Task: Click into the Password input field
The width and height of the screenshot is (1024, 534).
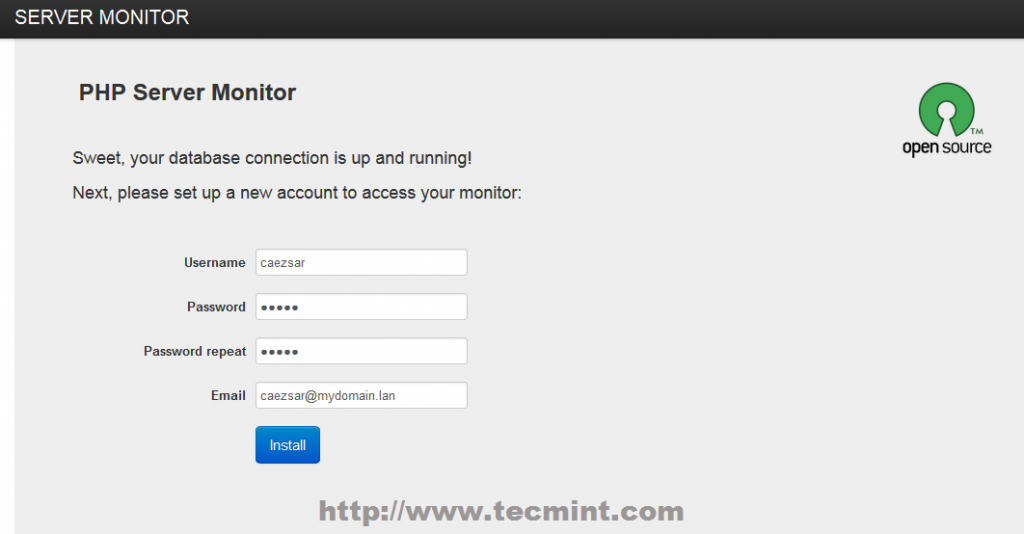Action: click(x=361, y=307)
